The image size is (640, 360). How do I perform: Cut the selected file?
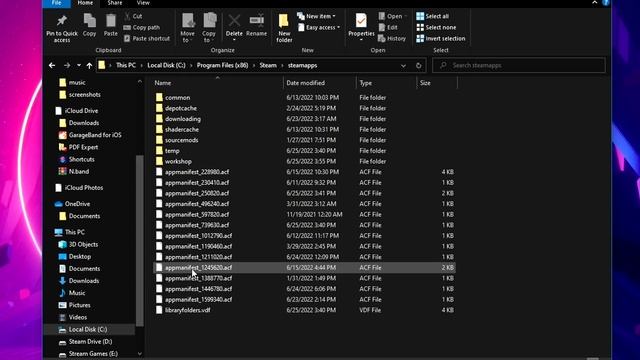pyautogui.click(x=133, y=16)
